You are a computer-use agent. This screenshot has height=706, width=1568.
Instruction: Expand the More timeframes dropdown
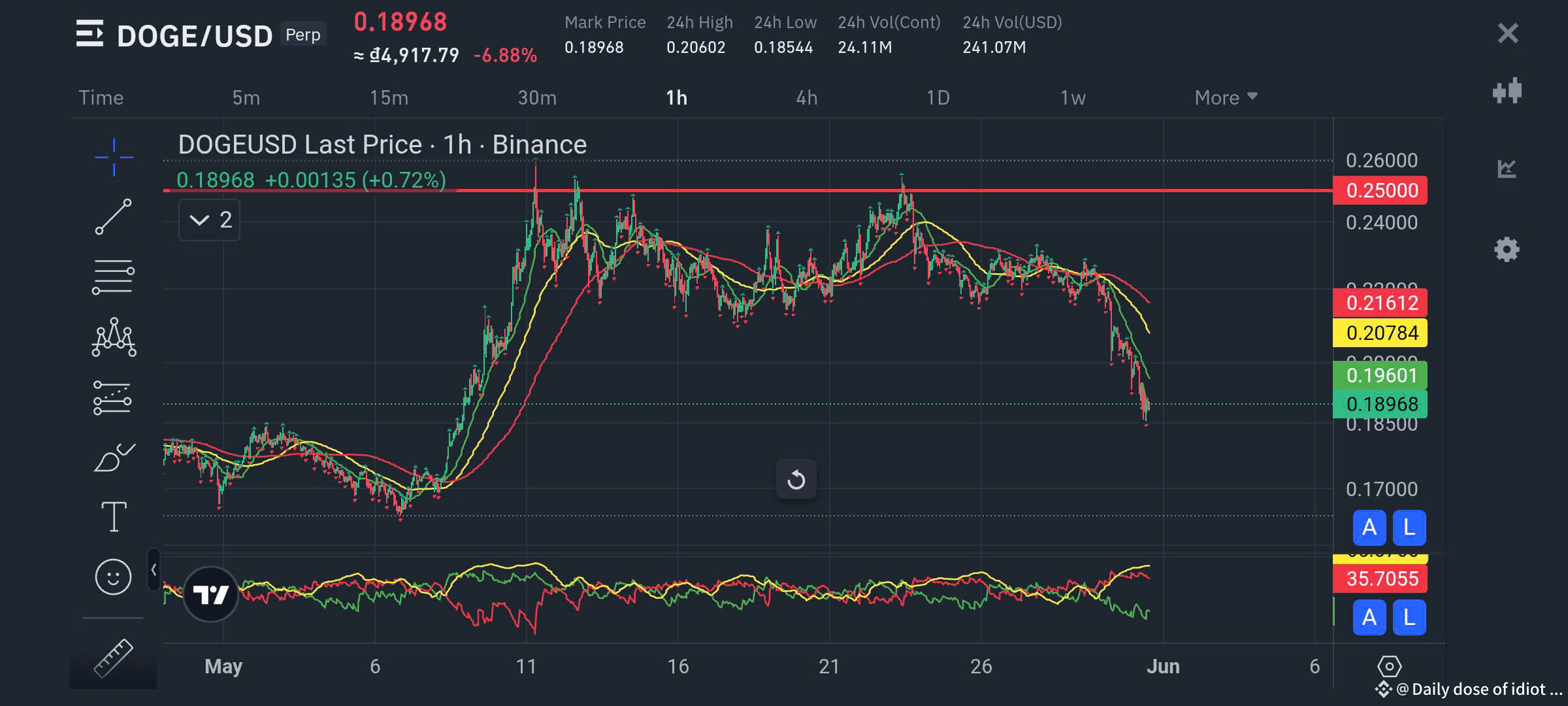[1226, 97]
